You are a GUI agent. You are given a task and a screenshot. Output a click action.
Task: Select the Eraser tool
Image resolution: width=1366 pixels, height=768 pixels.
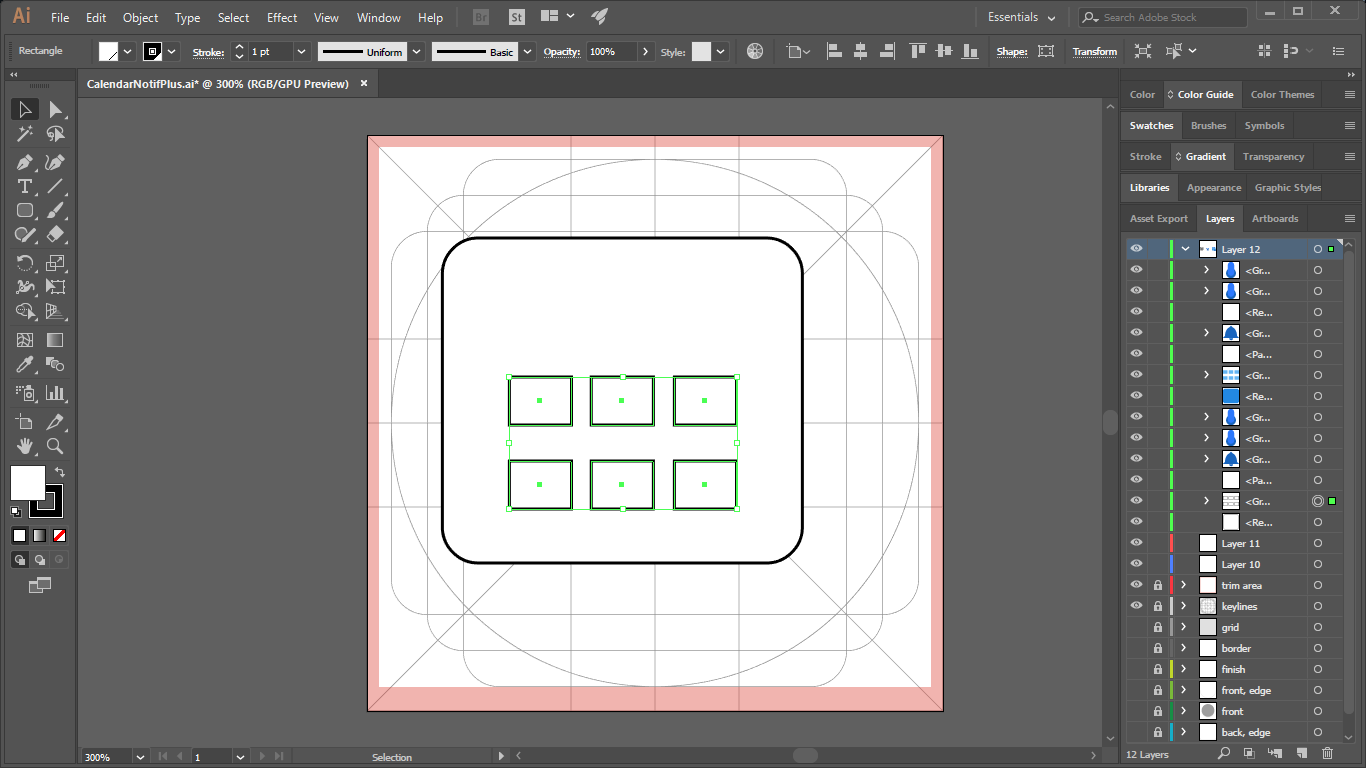[x=56, y=235]
